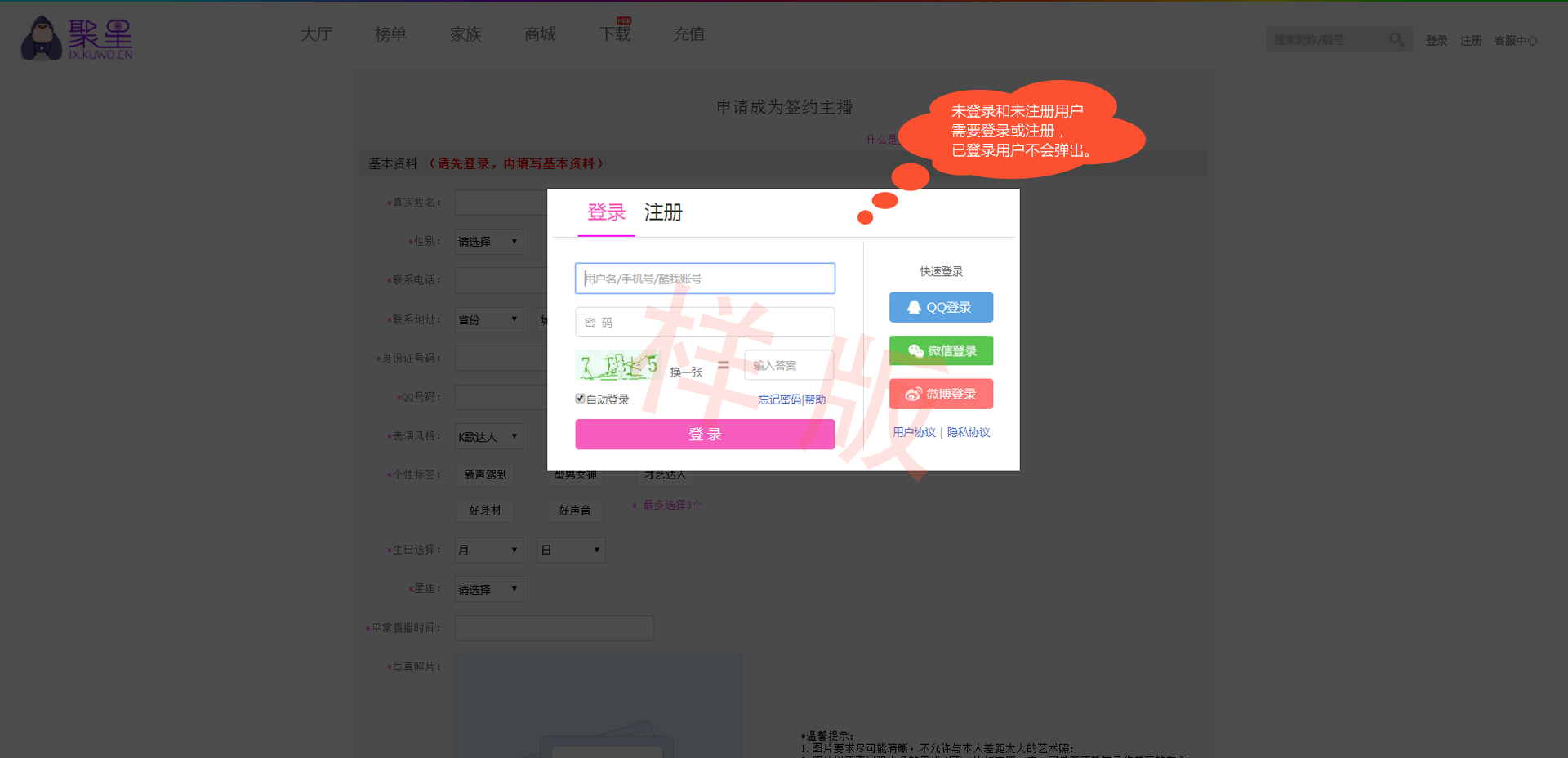Sign in with 微信登录 button
1568x758 pixels.
pyautogui.click(x=941, y=350)
